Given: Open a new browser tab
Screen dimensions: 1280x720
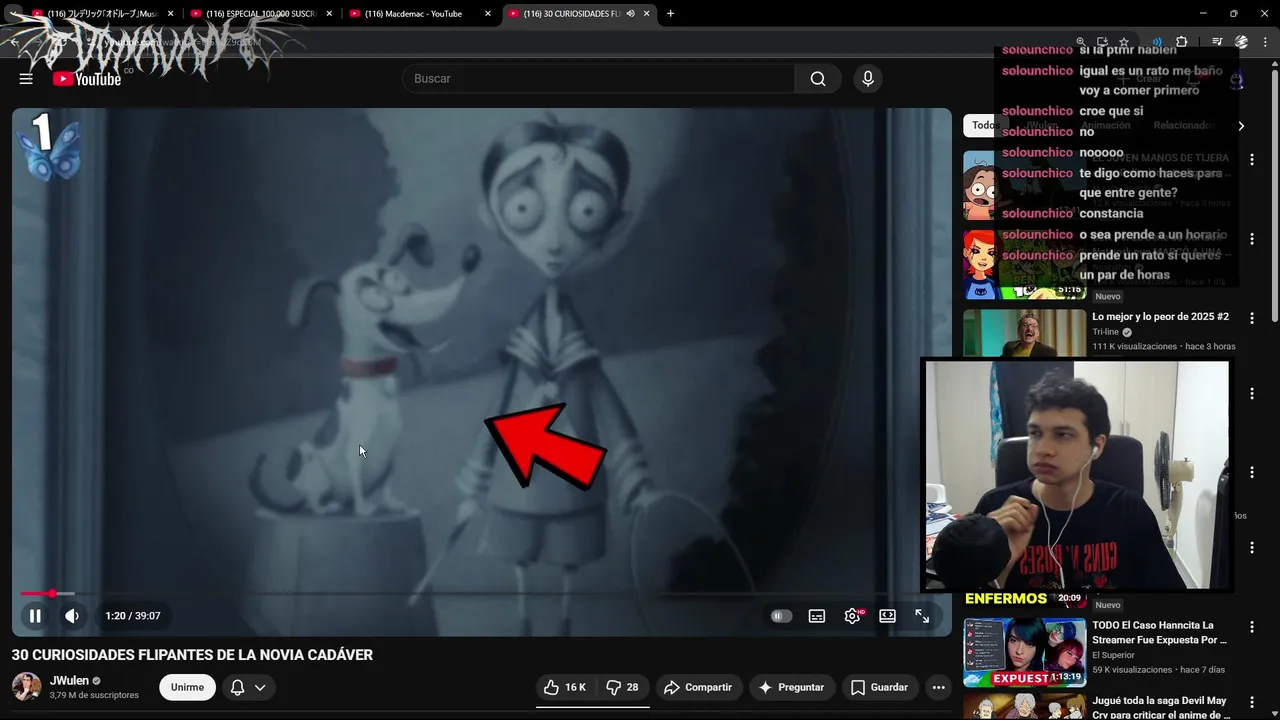Looking at the screenshot, I should [x=670, y=14].
